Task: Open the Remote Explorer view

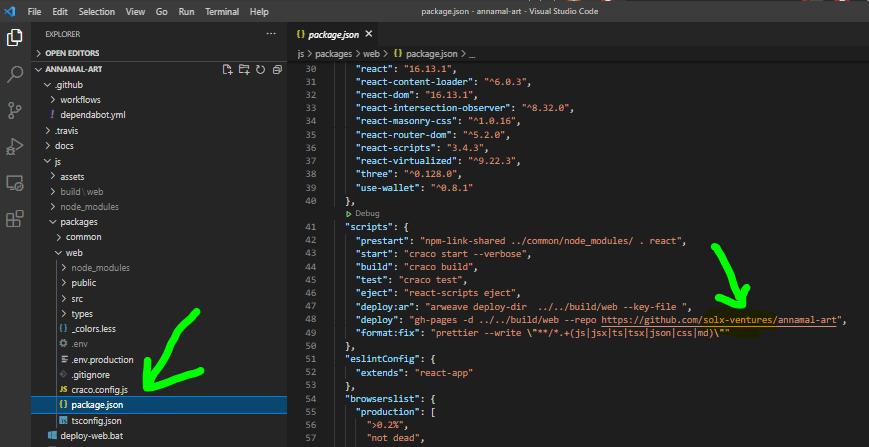Action: (x=15, y=183)
